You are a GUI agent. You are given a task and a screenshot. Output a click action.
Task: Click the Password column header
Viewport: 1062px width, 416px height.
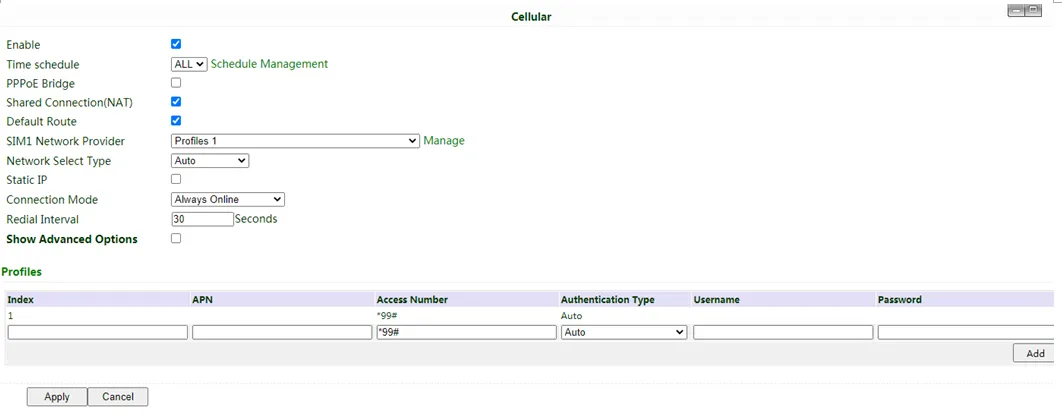899,299
